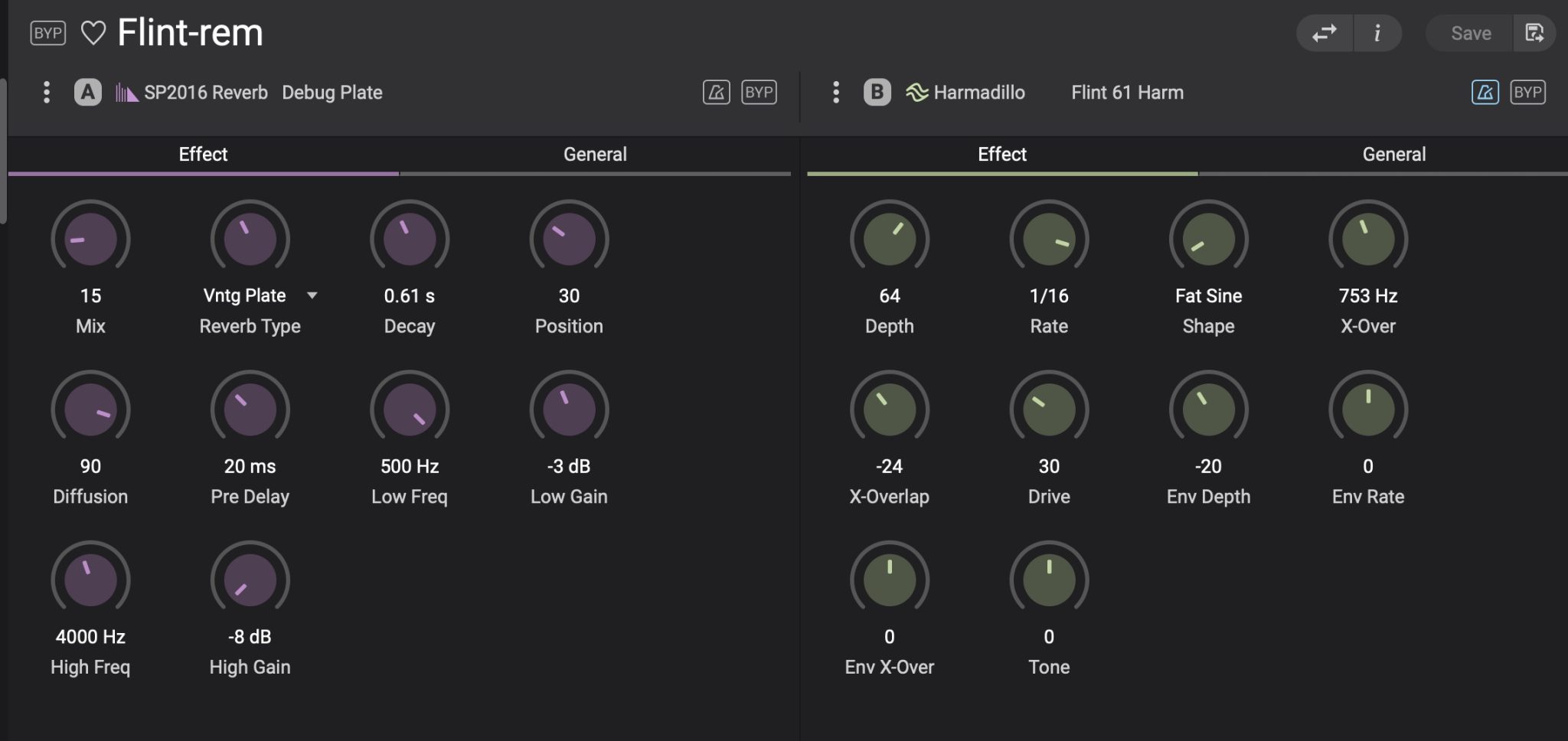Click the 4000 Hz High Freq value
Image resolution: width=1568 pixels, height=741 pixels.
coord(90,637)
